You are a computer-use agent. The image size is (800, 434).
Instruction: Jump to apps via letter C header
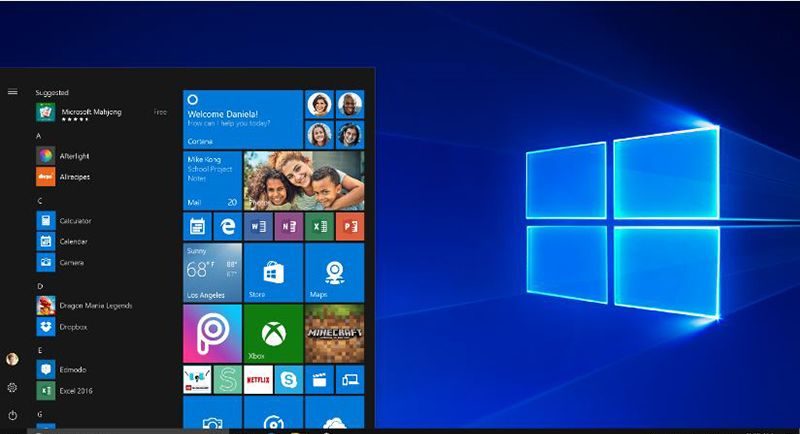(x=40, y=201)
